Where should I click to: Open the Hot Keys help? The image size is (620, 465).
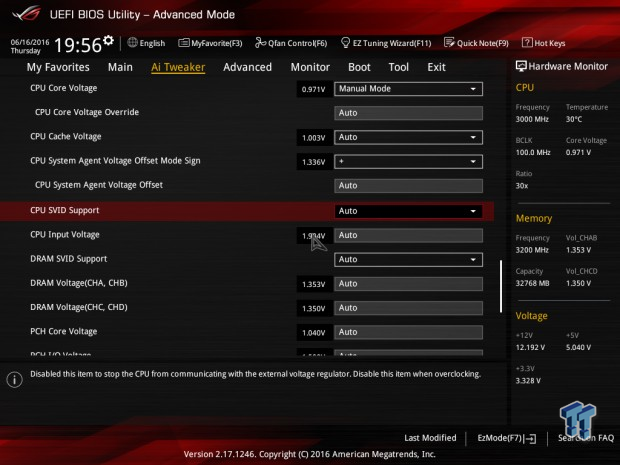[544, 43]
